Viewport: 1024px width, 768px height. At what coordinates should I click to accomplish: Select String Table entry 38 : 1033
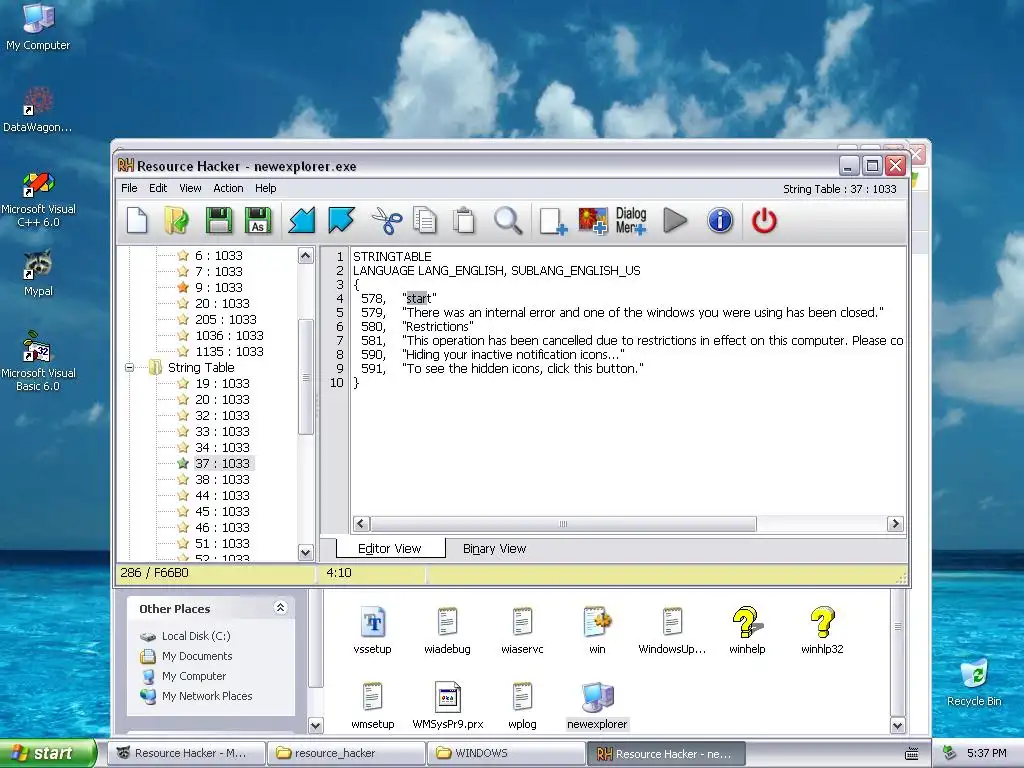point(222,479)
